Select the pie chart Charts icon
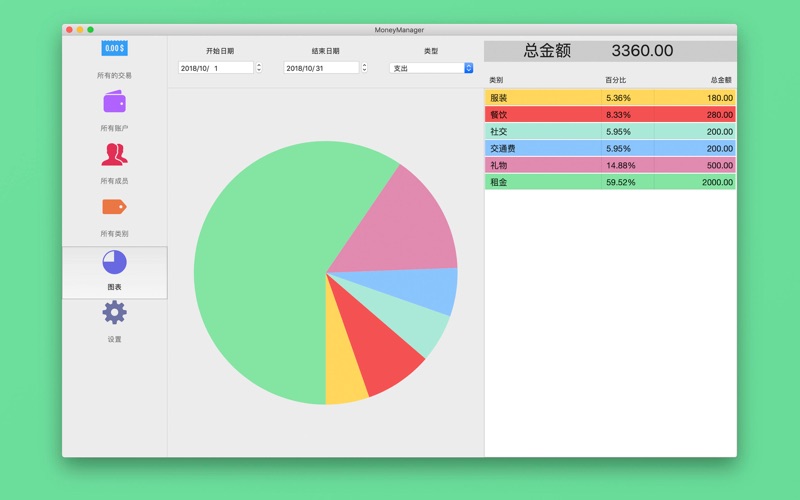The width and height of the screenshot is (800, 500). click(x=114, y=262)
